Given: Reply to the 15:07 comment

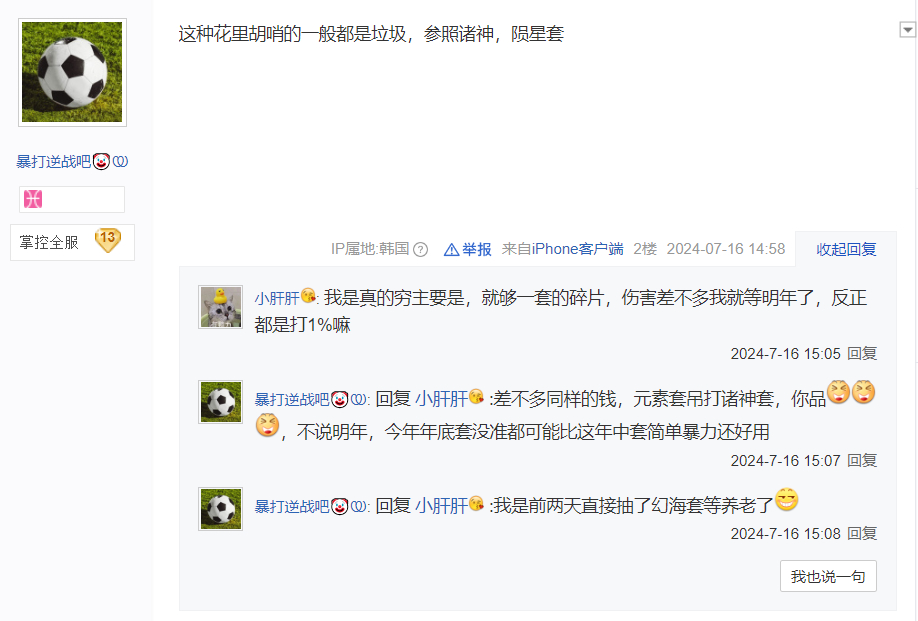Looking at the screenshot, I should 862,461.
